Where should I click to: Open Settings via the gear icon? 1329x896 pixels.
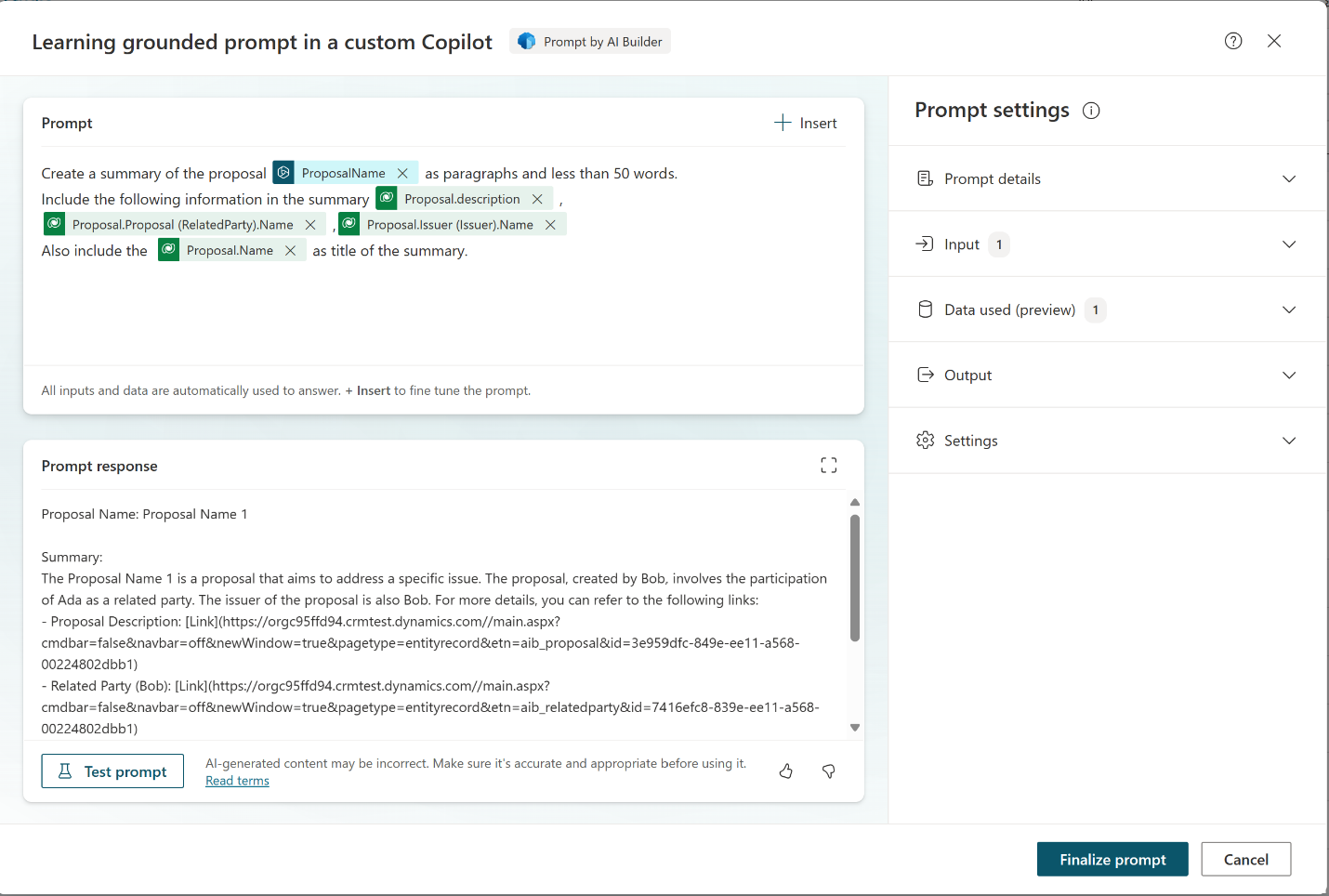coord(925,440)
